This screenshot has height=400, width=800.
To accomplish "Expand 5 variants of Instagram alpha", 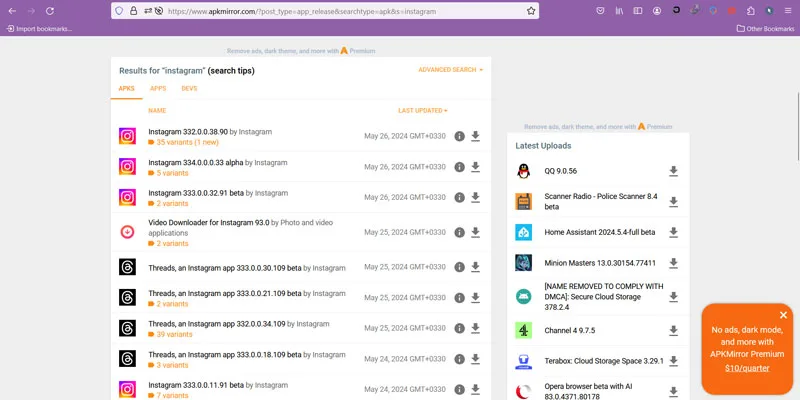I will tap(168, 173).
